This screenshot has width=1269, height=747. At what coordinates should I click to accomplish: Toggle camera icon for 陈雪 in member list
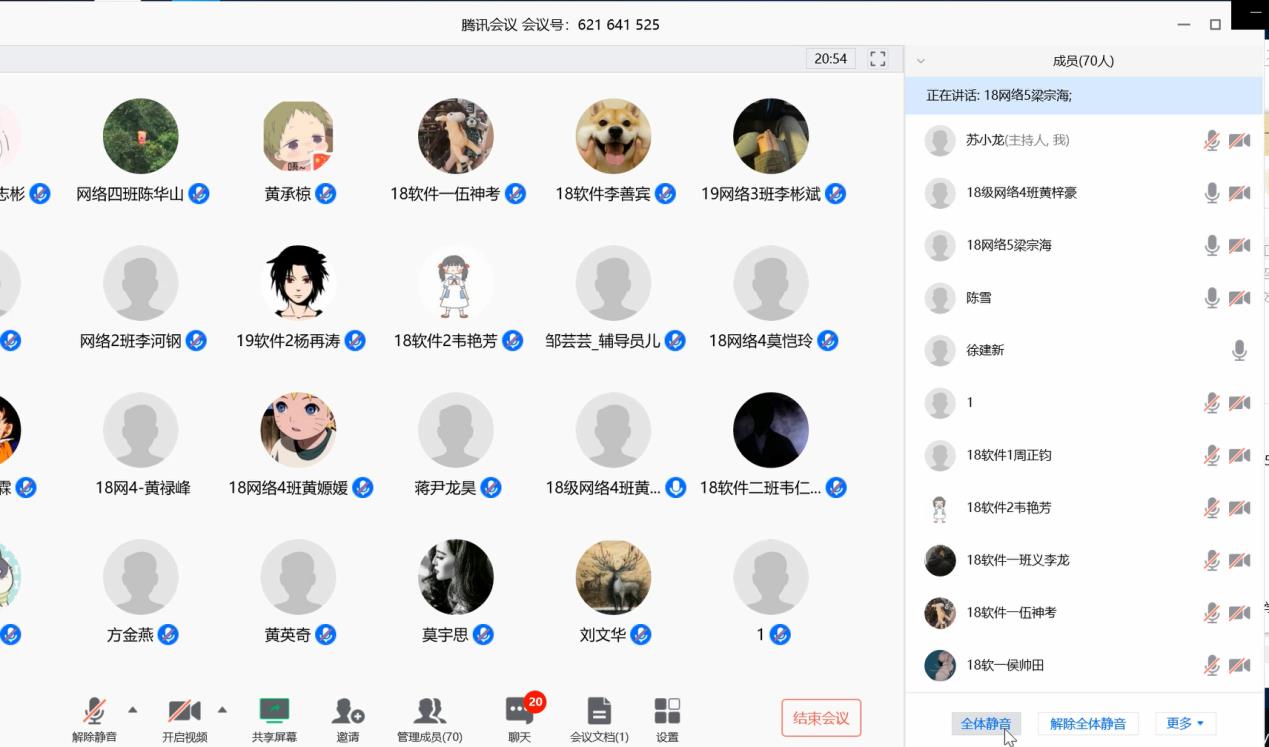tap(1240, 298)
